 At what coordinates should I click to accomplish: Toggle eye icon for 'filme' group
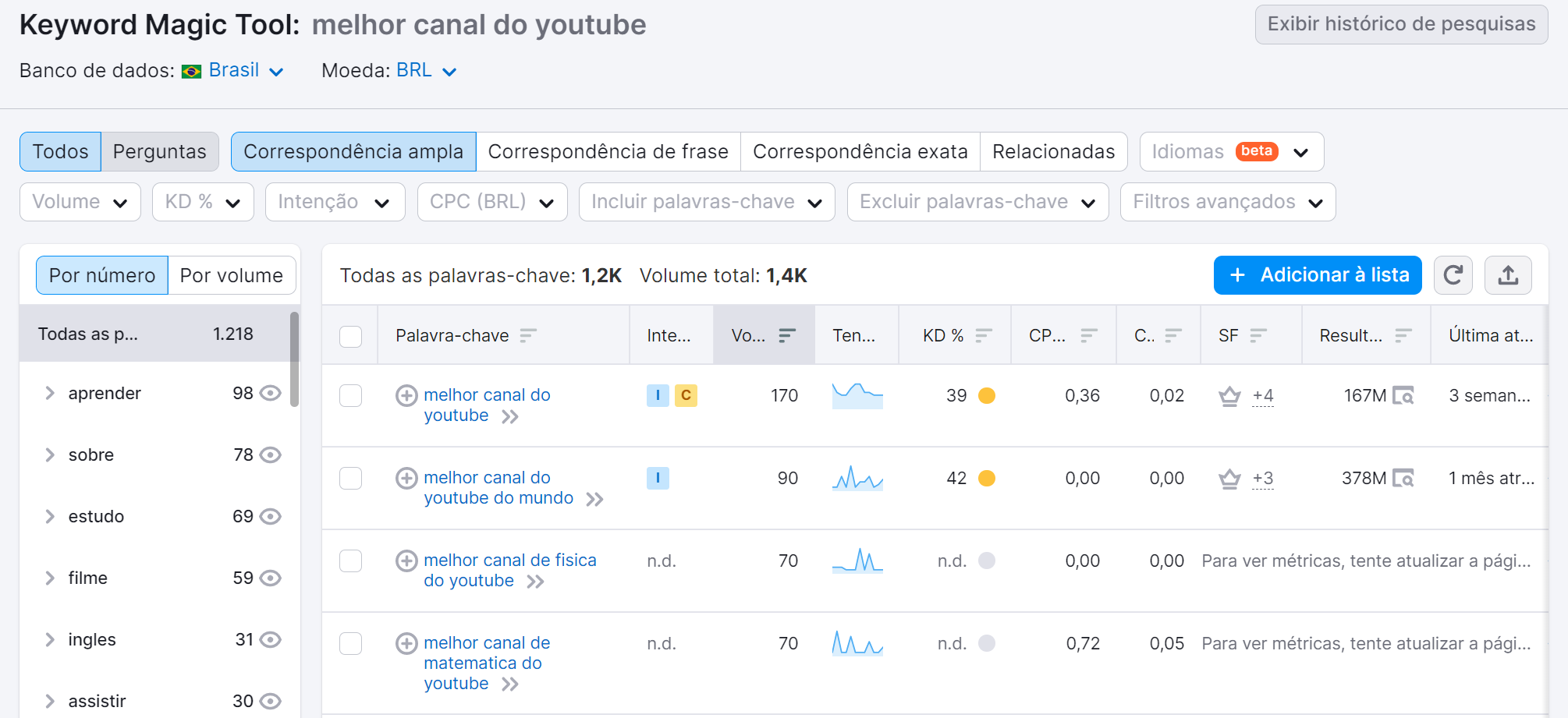(x=270, y=578)
